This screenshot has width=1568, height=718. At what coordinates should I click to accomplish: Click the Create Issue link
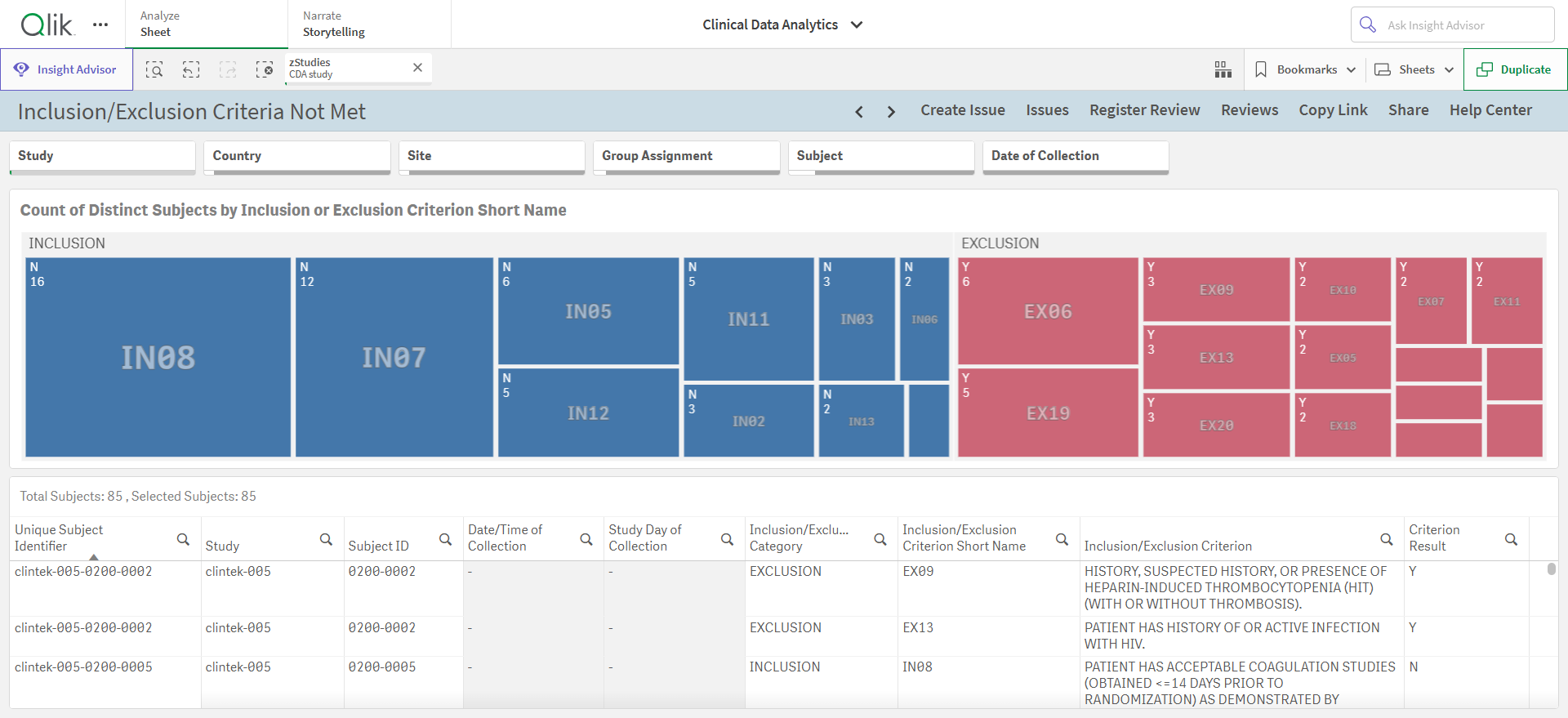point(963,110)
